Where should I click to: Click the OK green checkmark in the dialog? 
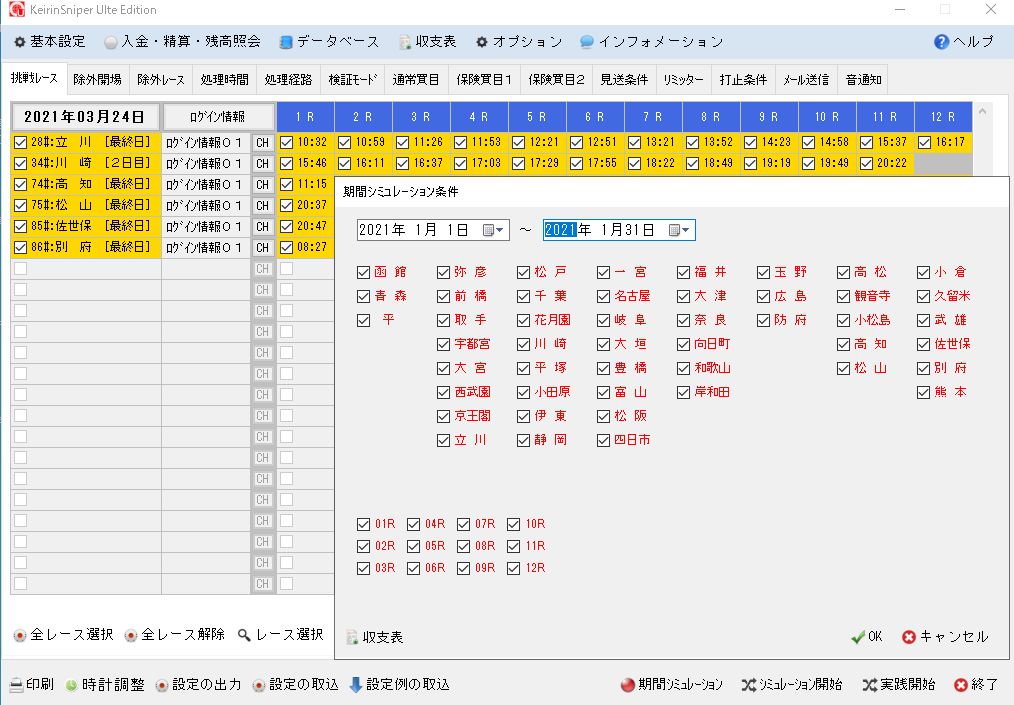click(x=858, y=637)
